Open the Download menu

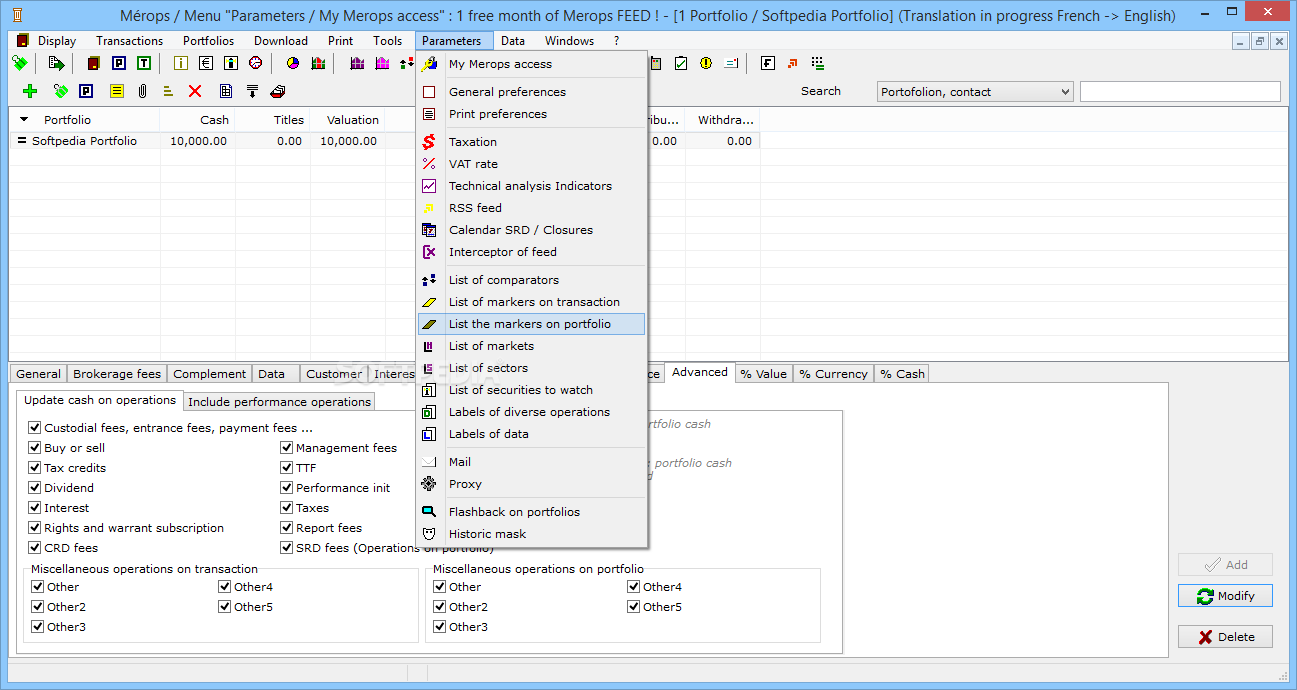tap(281, 41)
